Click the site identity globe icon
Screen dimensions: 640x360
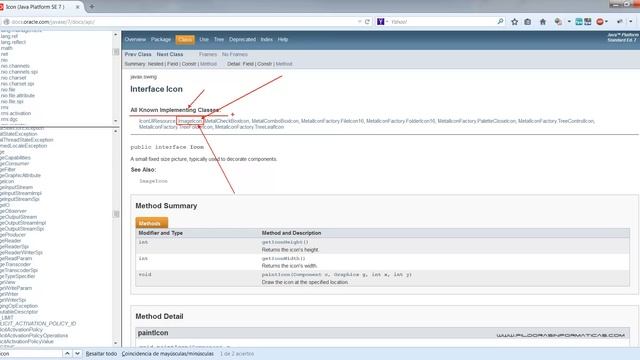(x=6, y=22)
